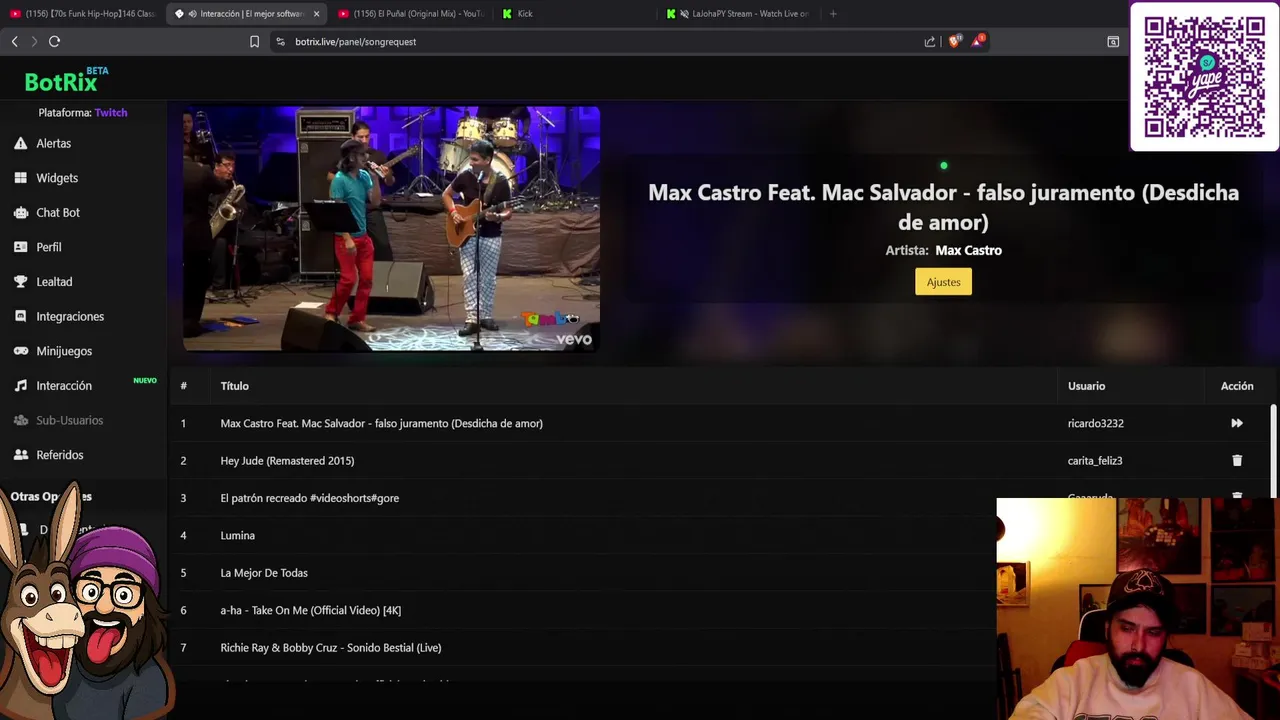This screenshot has height=720, width=1280.
Task: Switch to 70s Funk Hip-Hop YouTube tab
Action: coord(83,14)
